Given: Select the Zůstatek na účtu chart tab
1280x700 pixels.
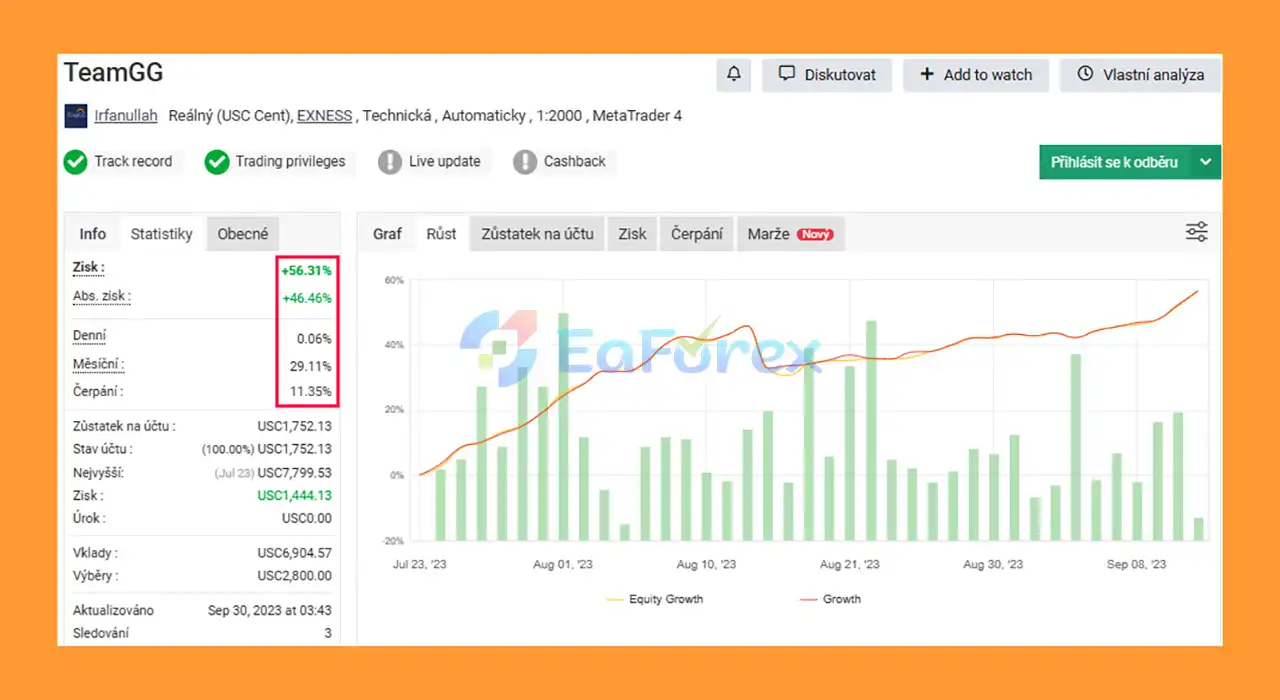Looking at the screenshot, I should (537, 234).
